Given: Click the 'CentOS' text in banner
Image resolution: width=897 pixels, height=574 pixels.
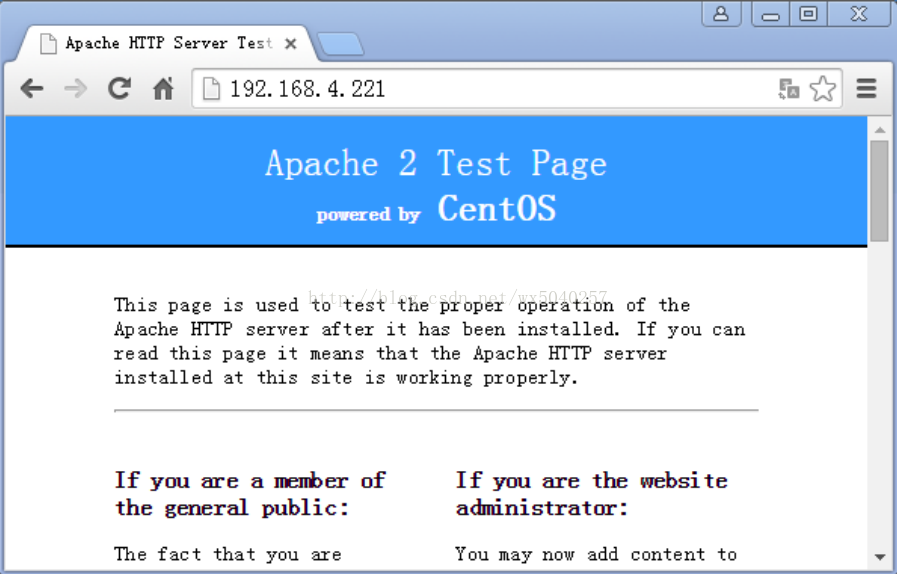Looking at the screenshot, I should [497, 208].
